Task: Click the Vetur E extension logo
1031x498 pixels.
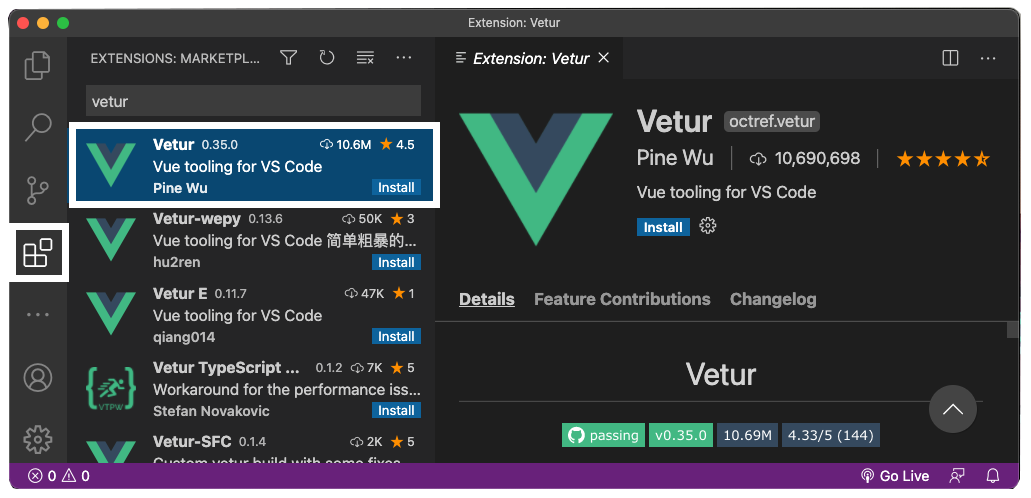Action: click(x=111, y=314)
